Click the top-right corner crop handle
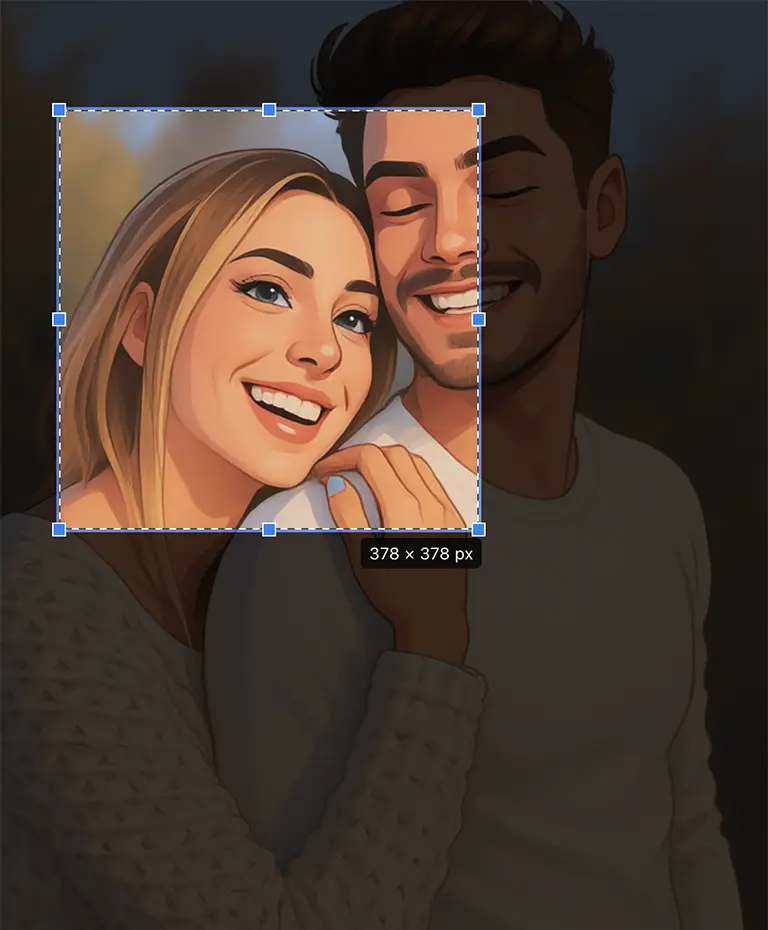Image resolution: width=768 pixels, height=930 pixels. (x=478, y=110)
